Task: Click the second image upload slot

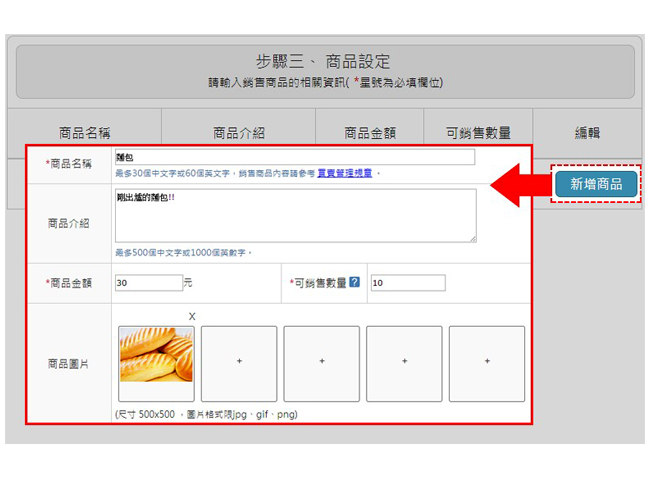Action: coord(239,363)
